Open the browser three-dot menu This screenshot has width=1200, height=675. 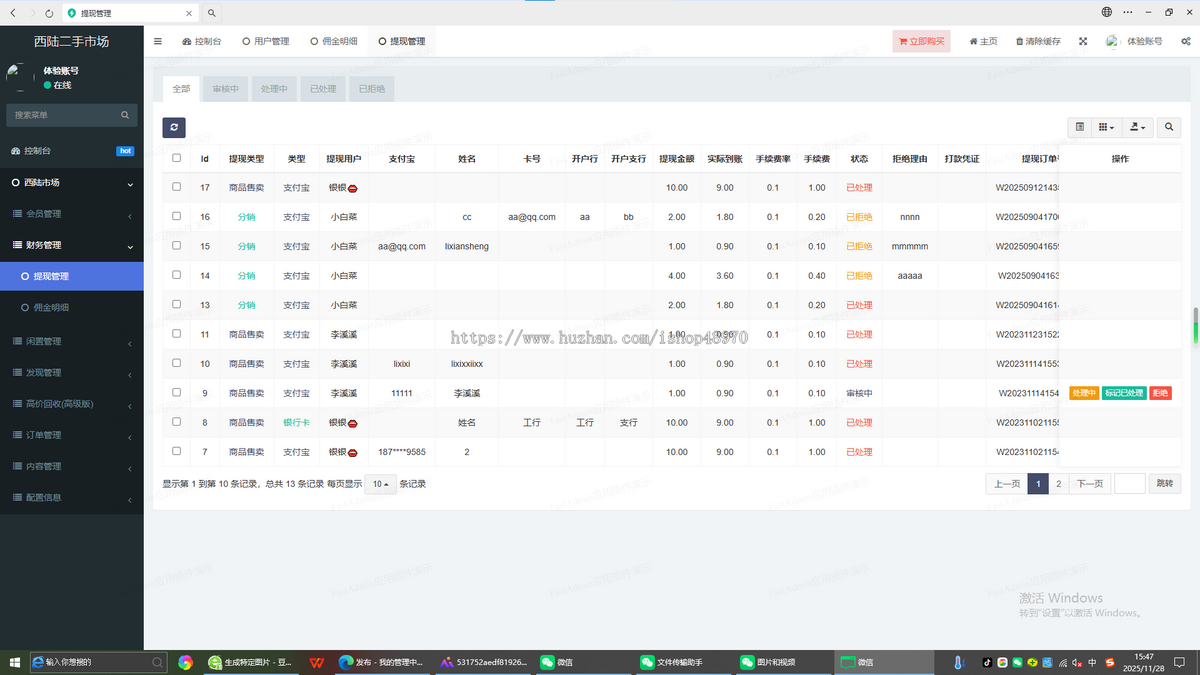pyautogui.click(x=1127, y=13)
